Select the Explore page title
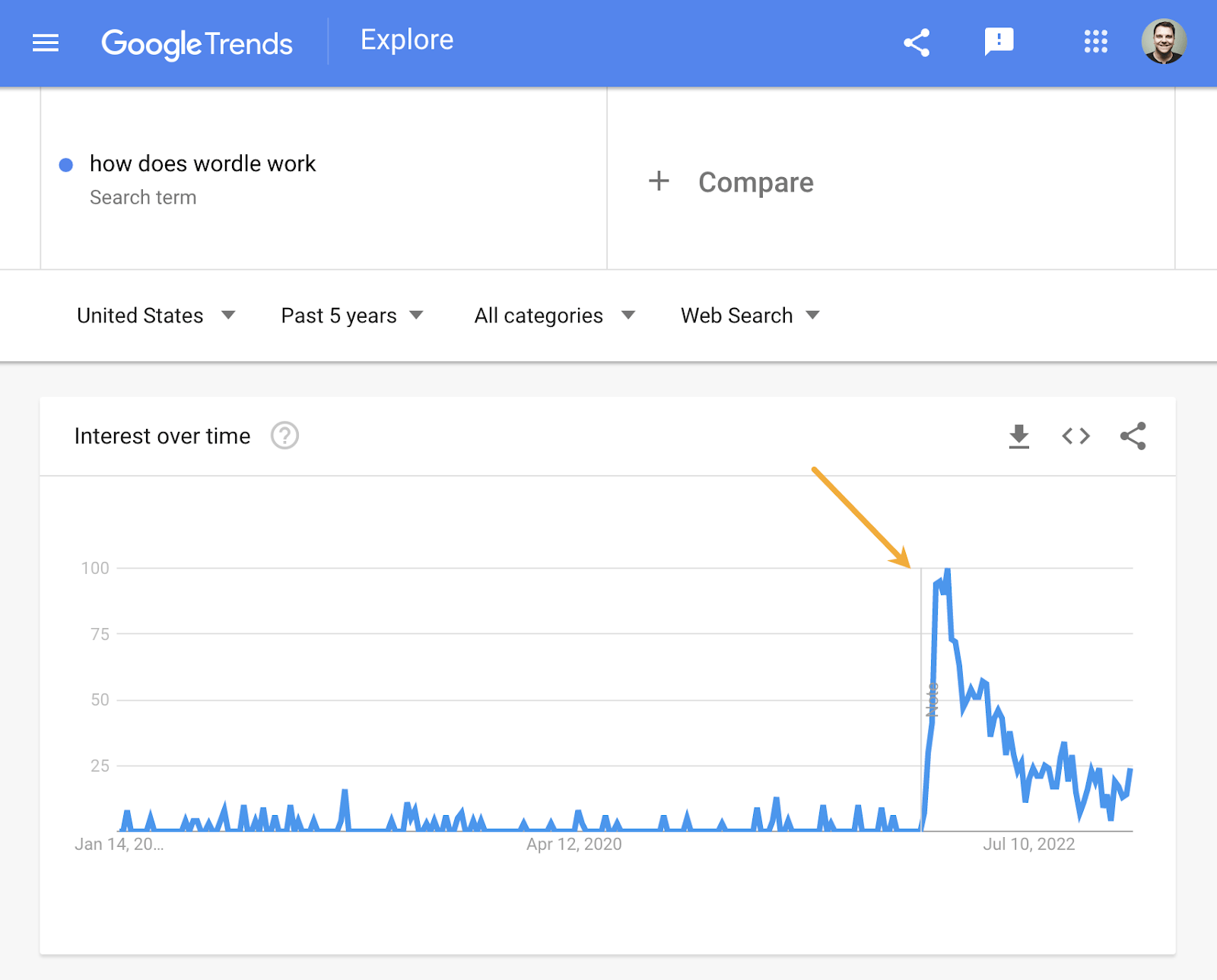 click(407, 40)
